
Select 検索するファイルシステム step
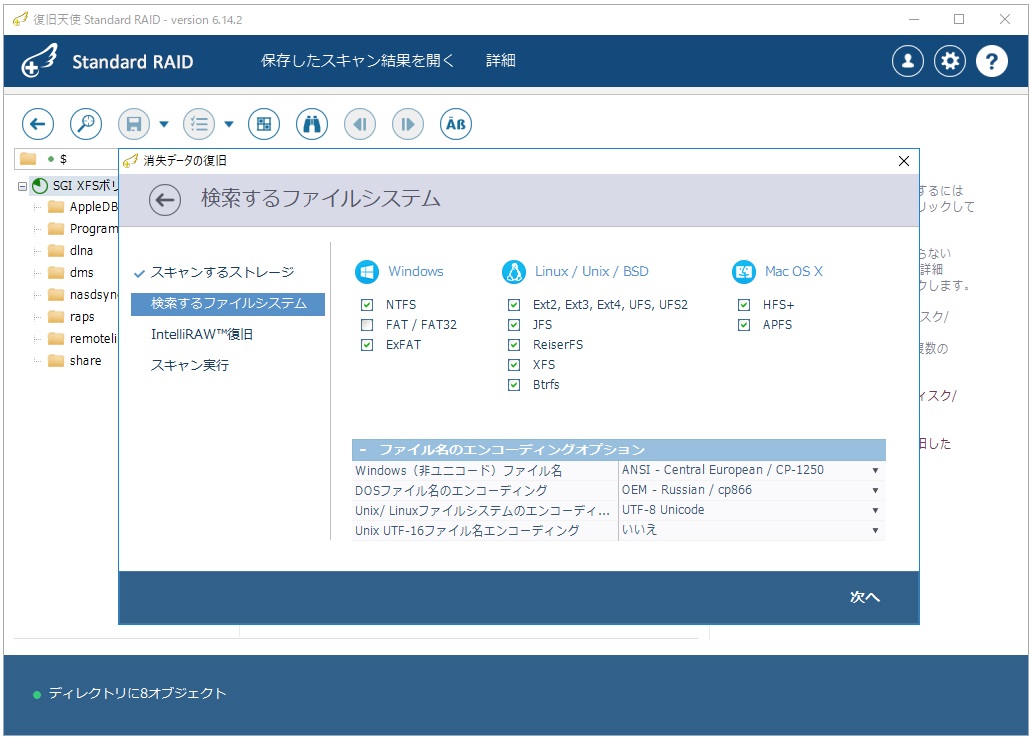pos(228,304)
